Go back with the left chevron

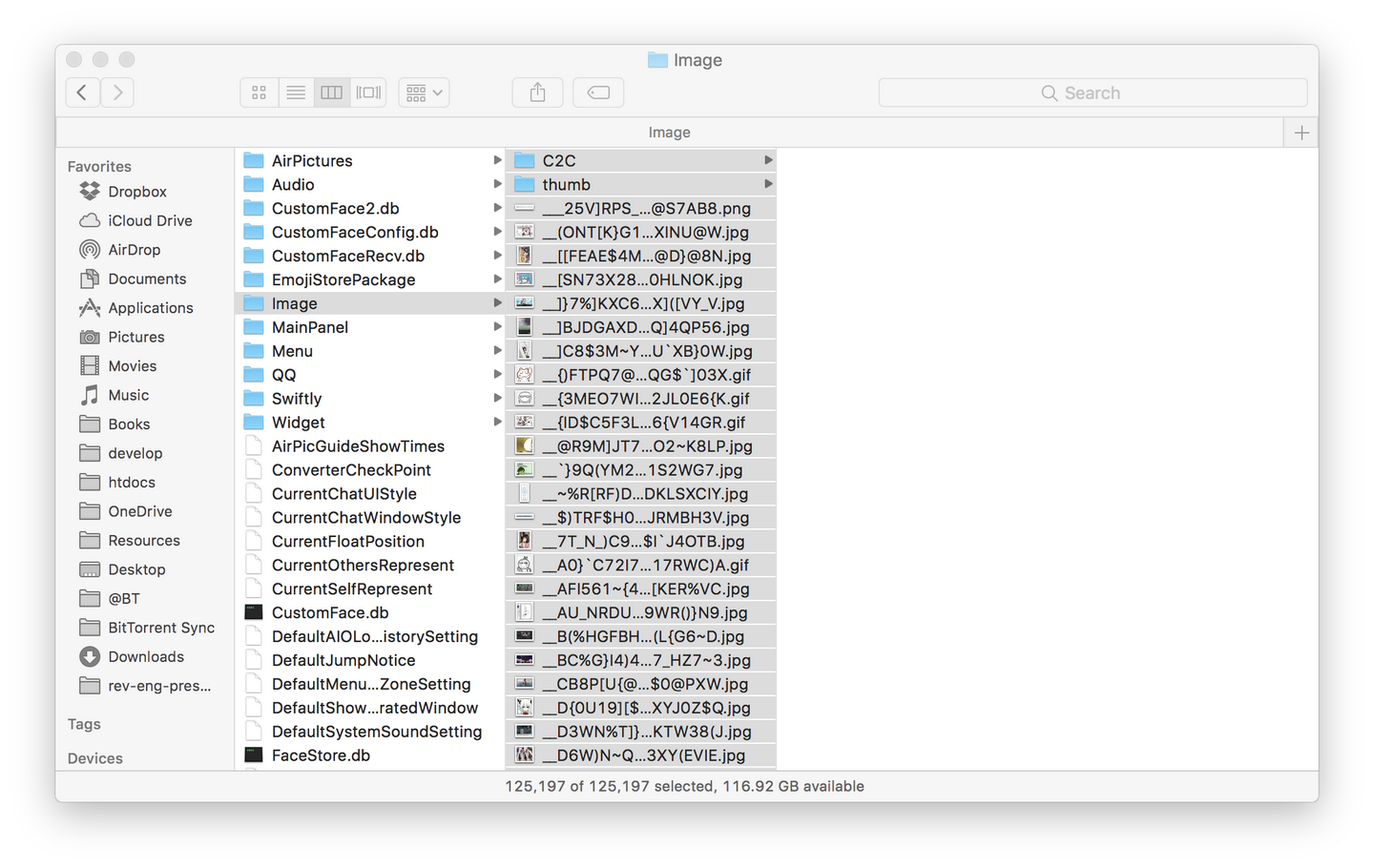click(82, 93)
